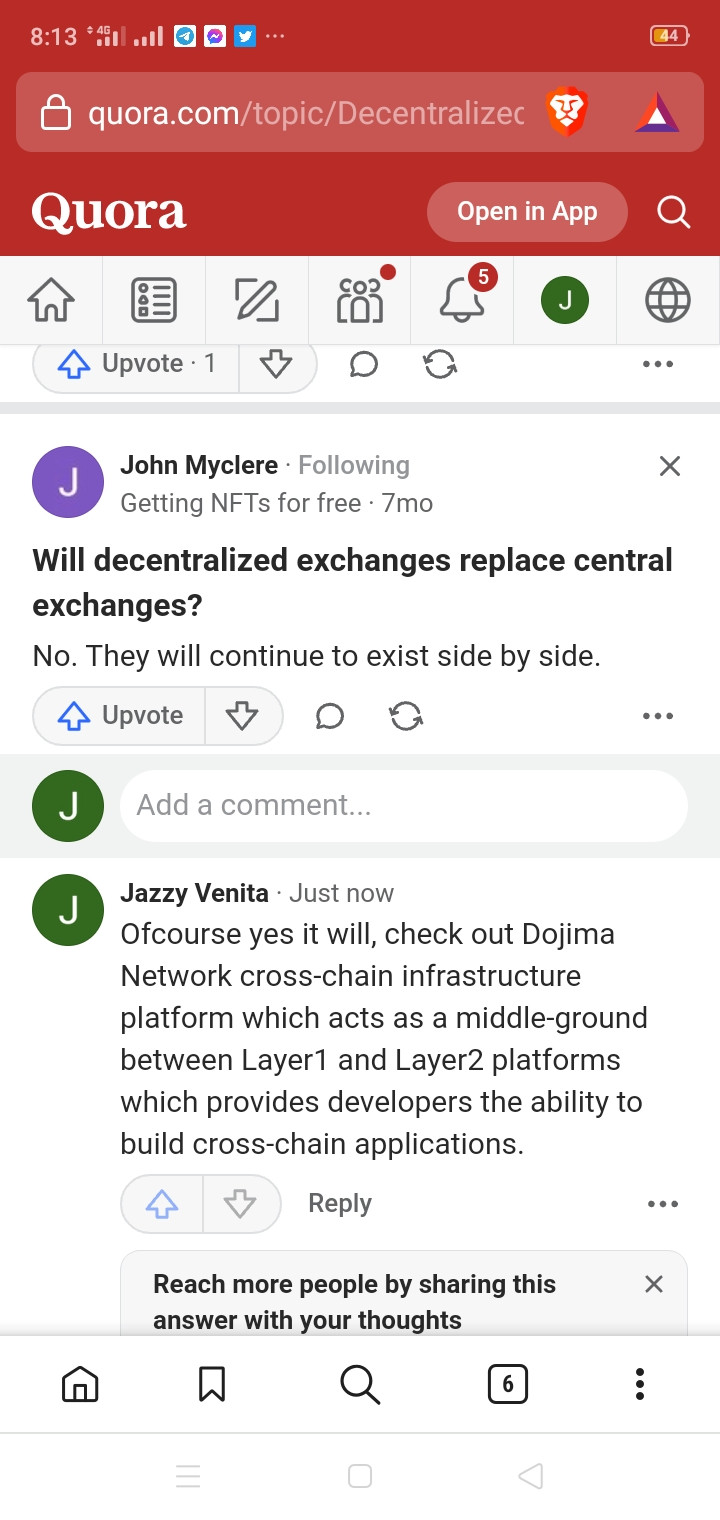The height and width of the screenshot is (1520, 720).
Task: Tap the Open in App button
Action: click(x=527, y=212)
